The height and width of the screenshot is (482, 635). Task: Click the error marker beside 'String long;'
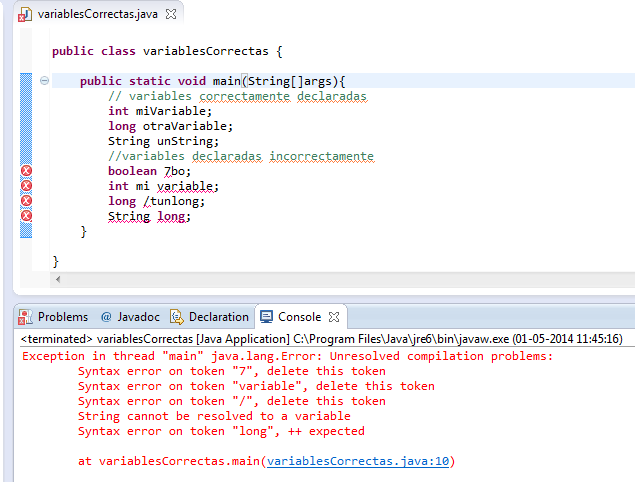pyautogui.click(x=26, y=216)
